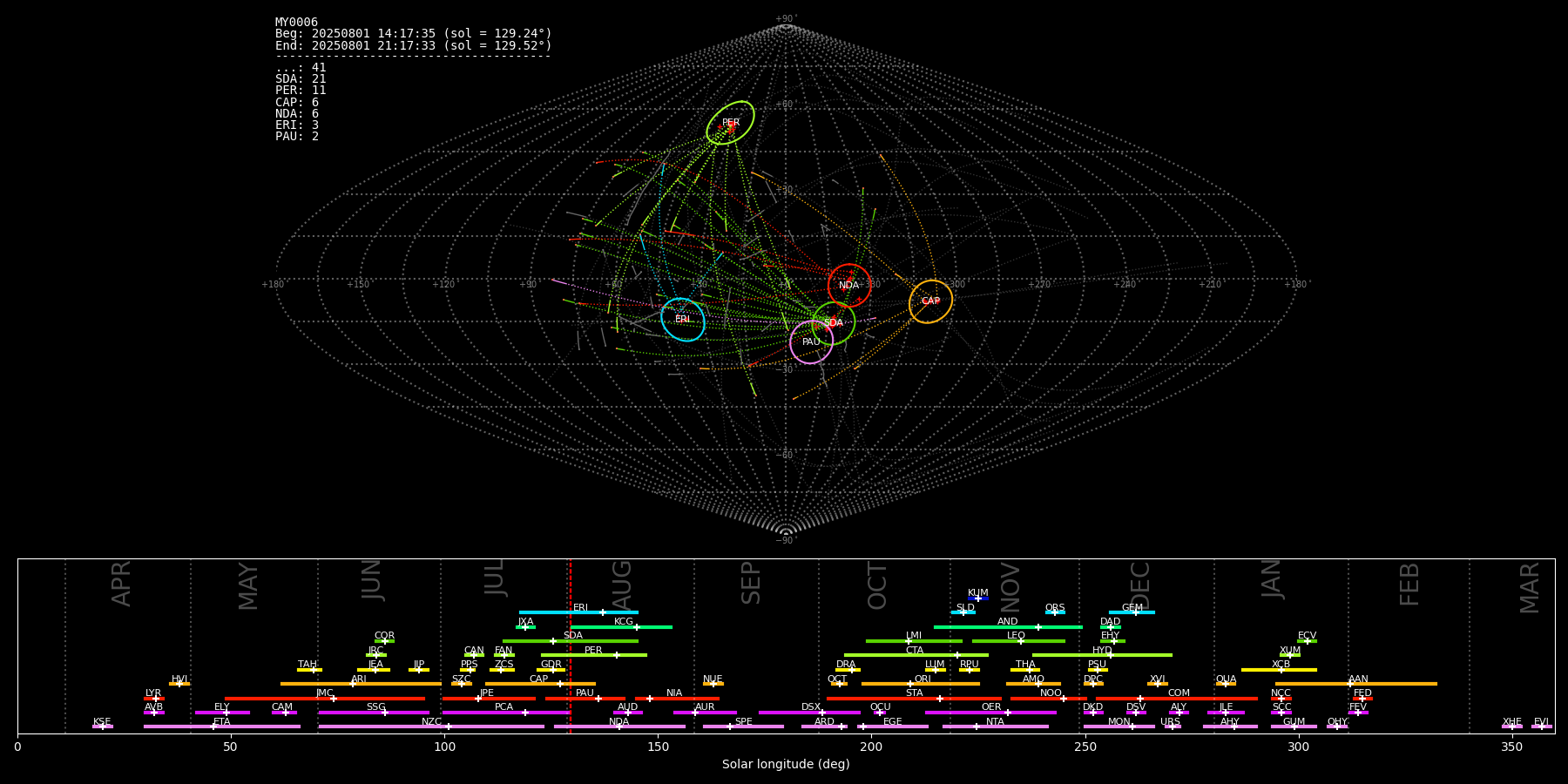This screenshot has width=1568, height=784.
Task: Click the PAU pink radiant circle on map
Action: (811, 342)
